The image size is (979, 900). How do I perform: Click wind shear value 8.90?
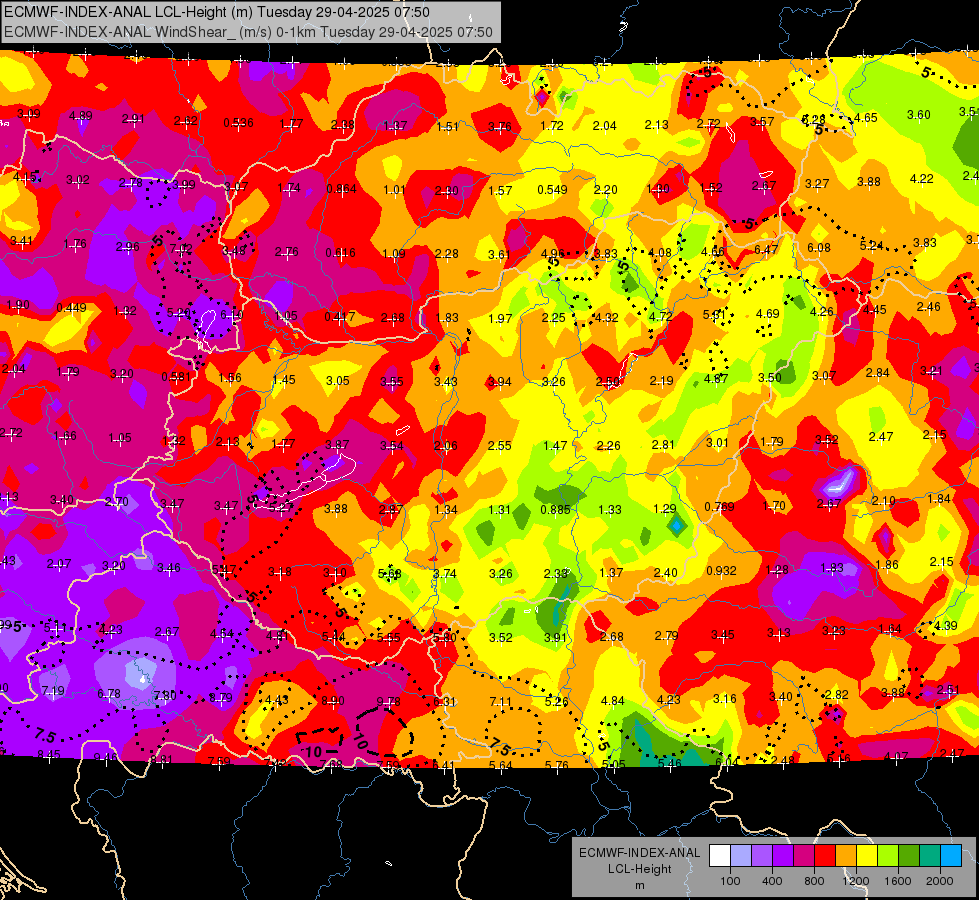pos(333,701)
